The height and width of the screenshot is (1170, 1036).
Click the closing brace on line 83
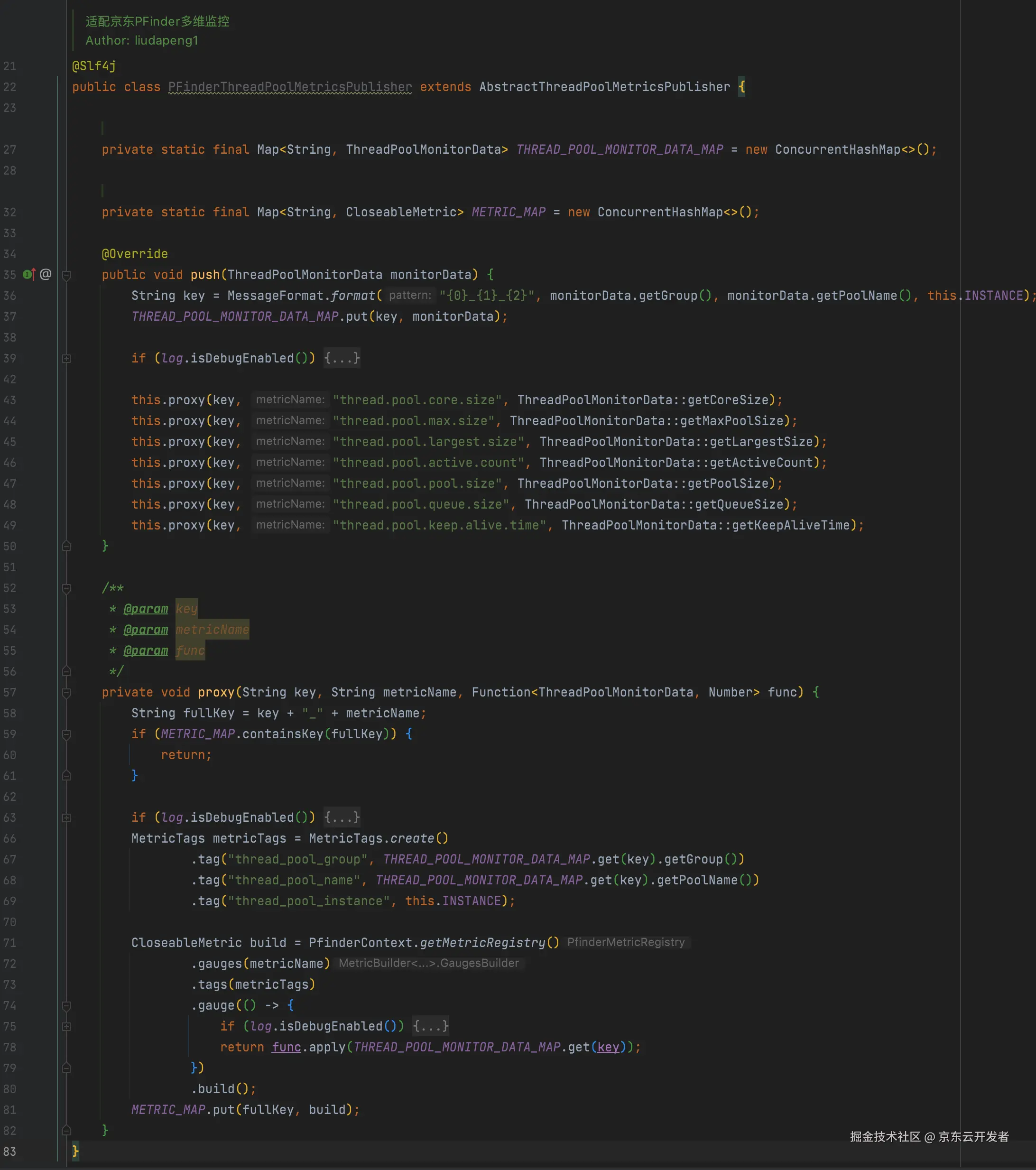[x=75, y=1151]
